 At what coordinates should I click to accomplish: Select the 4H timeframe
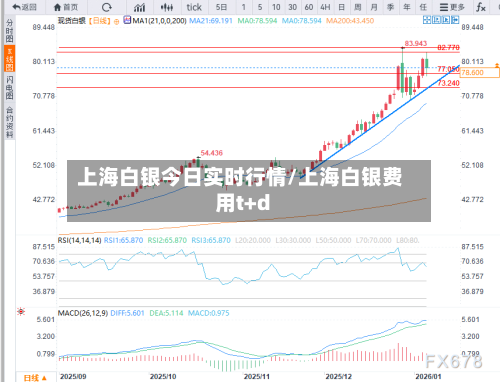tap(325, 7)
